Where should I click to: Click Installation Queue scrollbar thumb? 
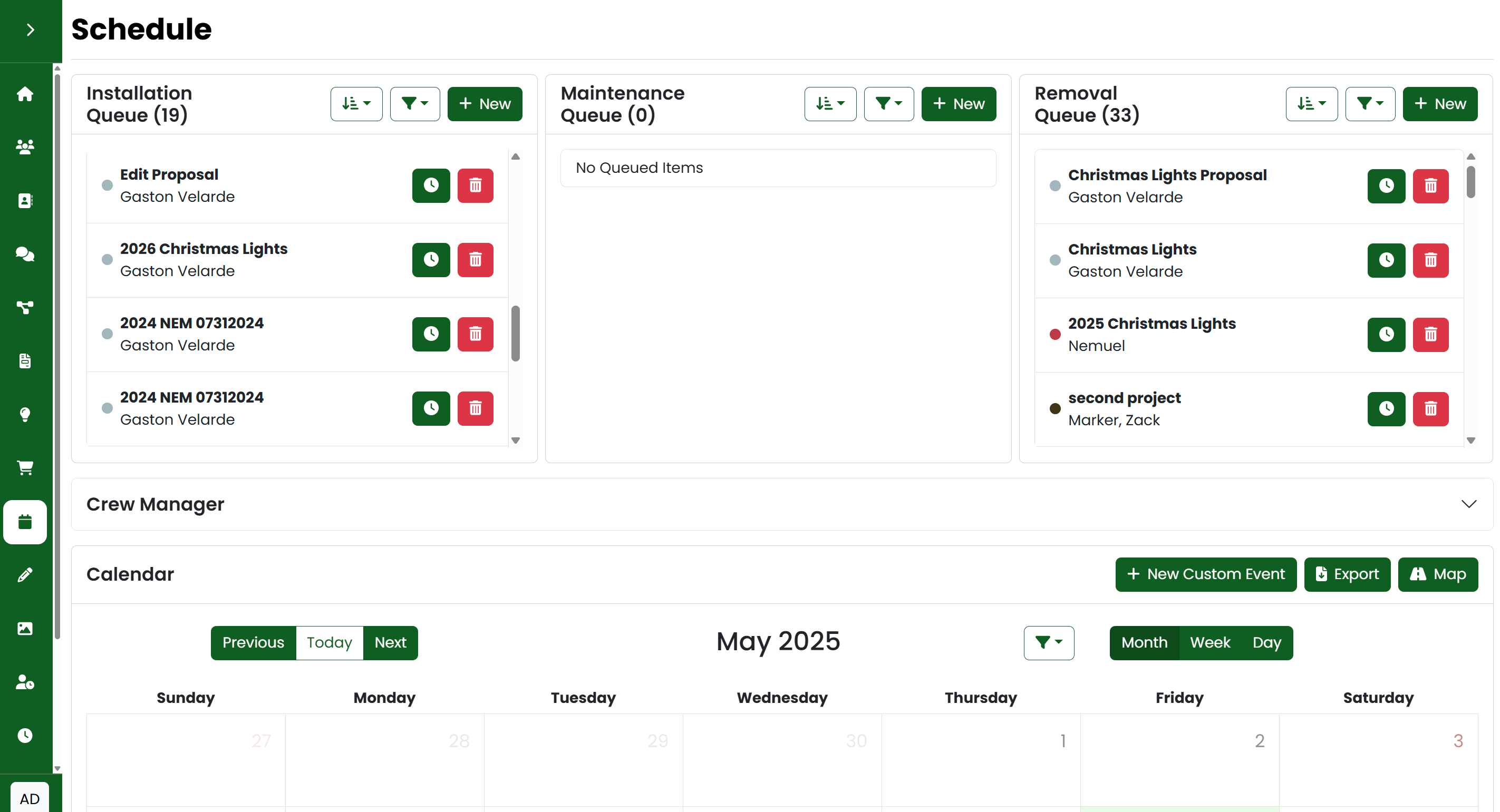515,333
